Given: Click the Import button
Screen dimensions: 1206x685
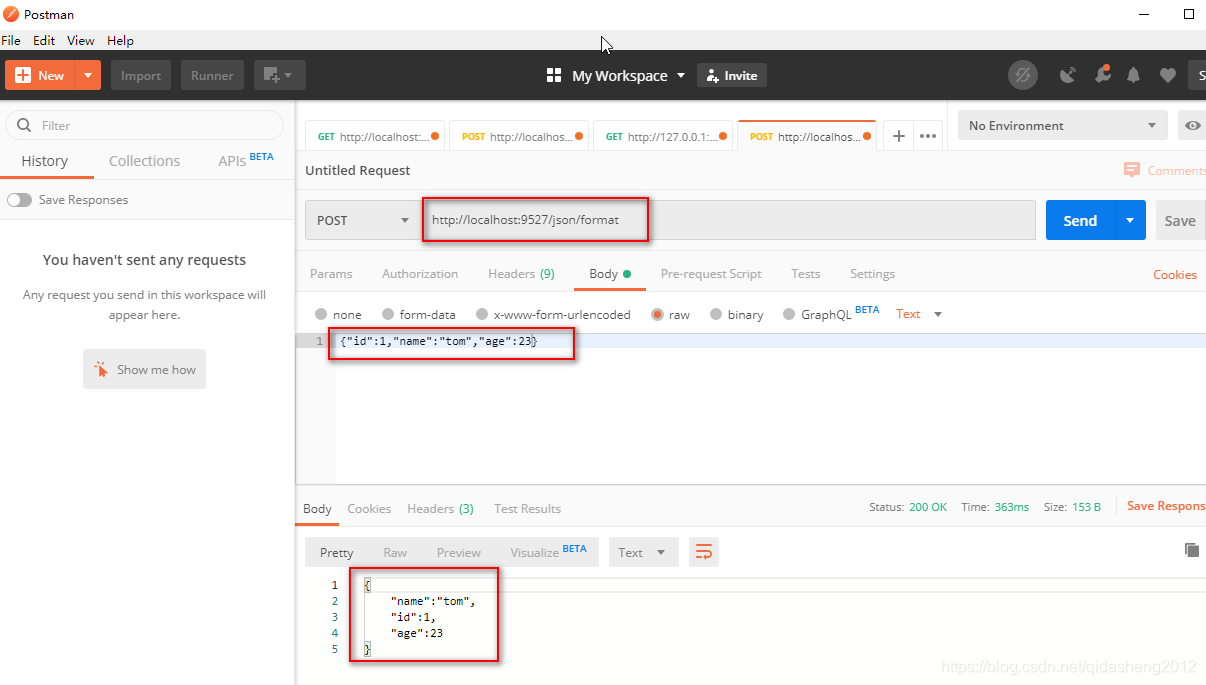Looking at the screenshot, I should click(141, 75).
